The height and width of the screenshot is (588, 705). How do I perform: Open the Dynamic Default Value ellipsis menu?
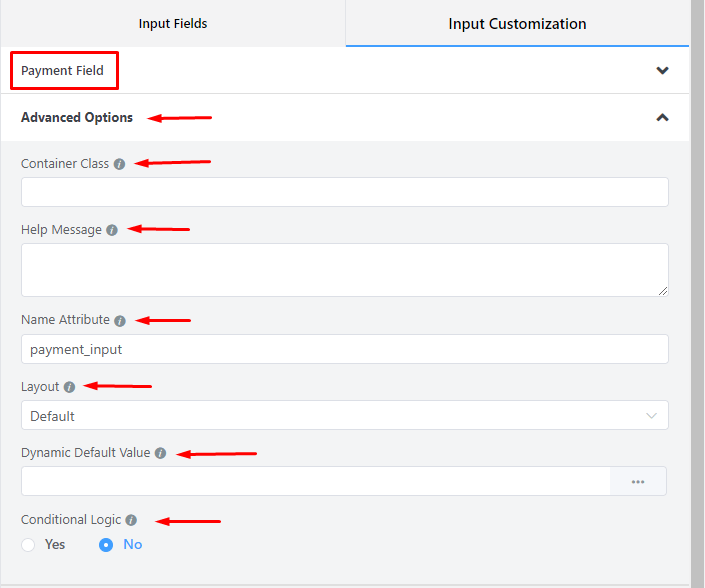coord(638,481)
